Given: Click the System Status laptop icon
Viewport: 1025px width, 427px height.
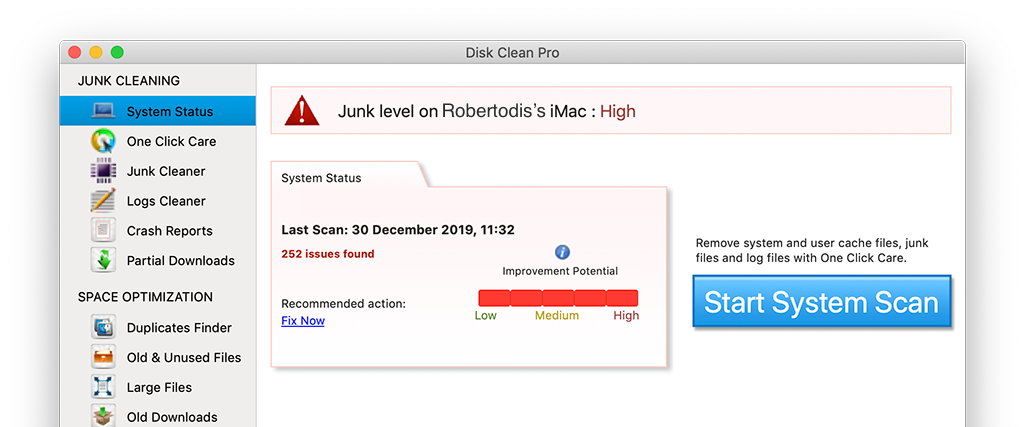Looking at the screenshot, I should (x=103, y=111).
